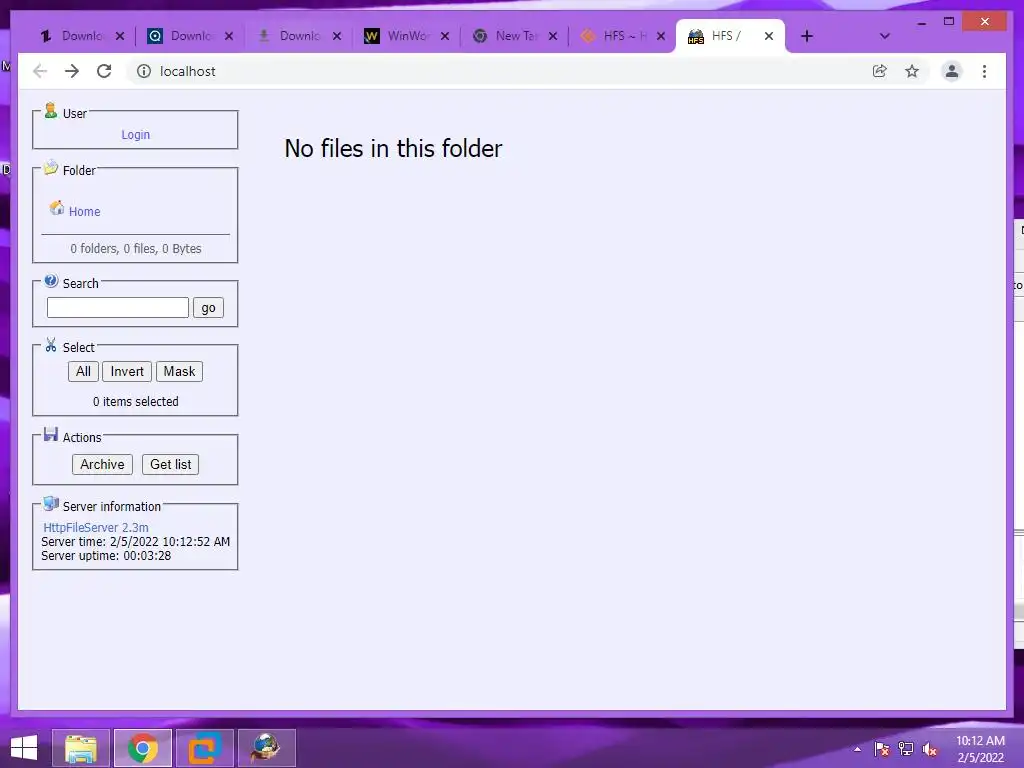Open HFS globe icon in the taskbar
The height and width of the screenshot is (768, 1024).
click(x=267, y=748)
